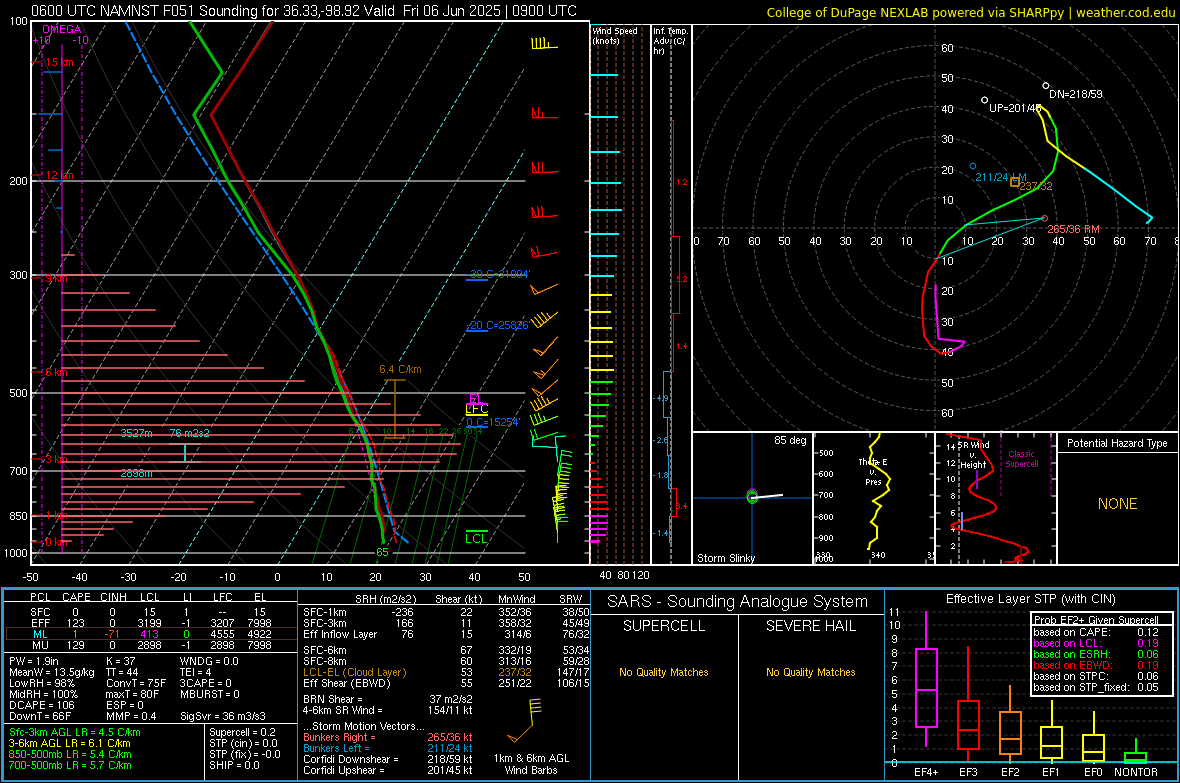Click the -20 C=25828' height label

pos(497,325)
